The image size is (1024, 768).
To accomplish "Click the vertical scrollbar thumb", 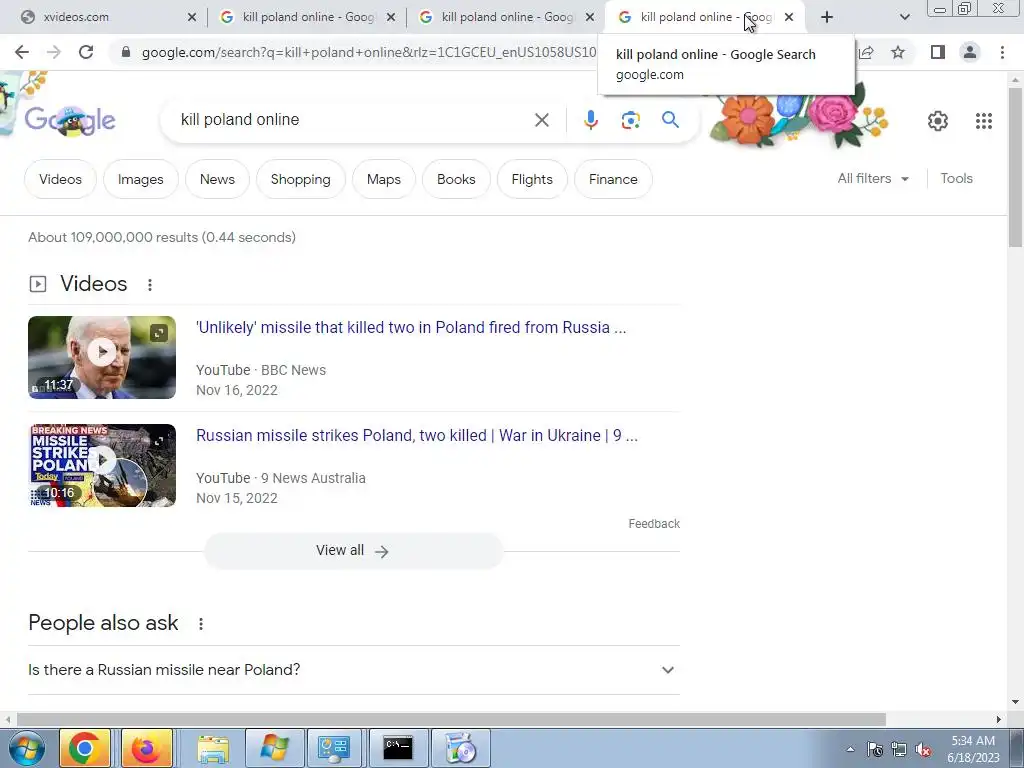I will coord(1015,167).
